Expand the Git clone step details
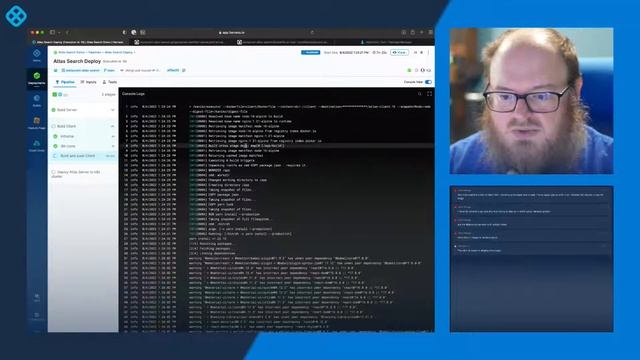The height and width of the screenshot is (360, 640). [x=113, y=146]
